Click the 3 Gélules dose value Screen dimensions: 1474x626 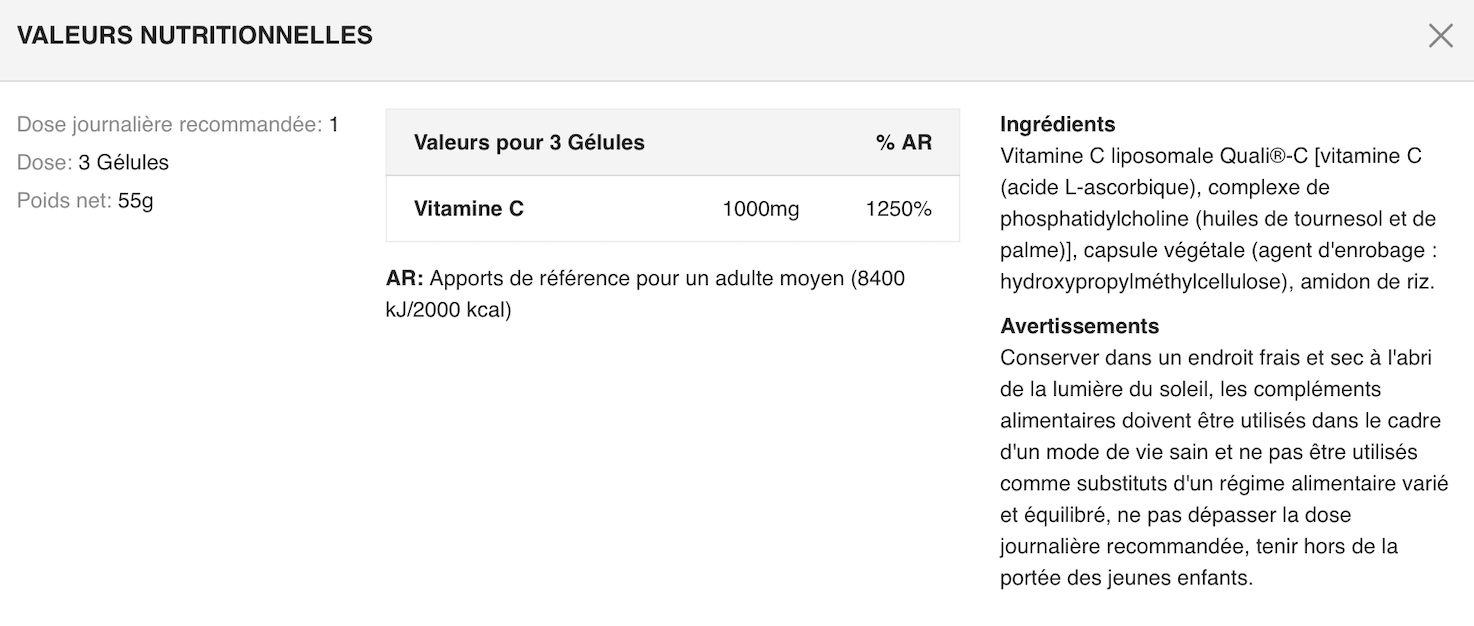123,163
